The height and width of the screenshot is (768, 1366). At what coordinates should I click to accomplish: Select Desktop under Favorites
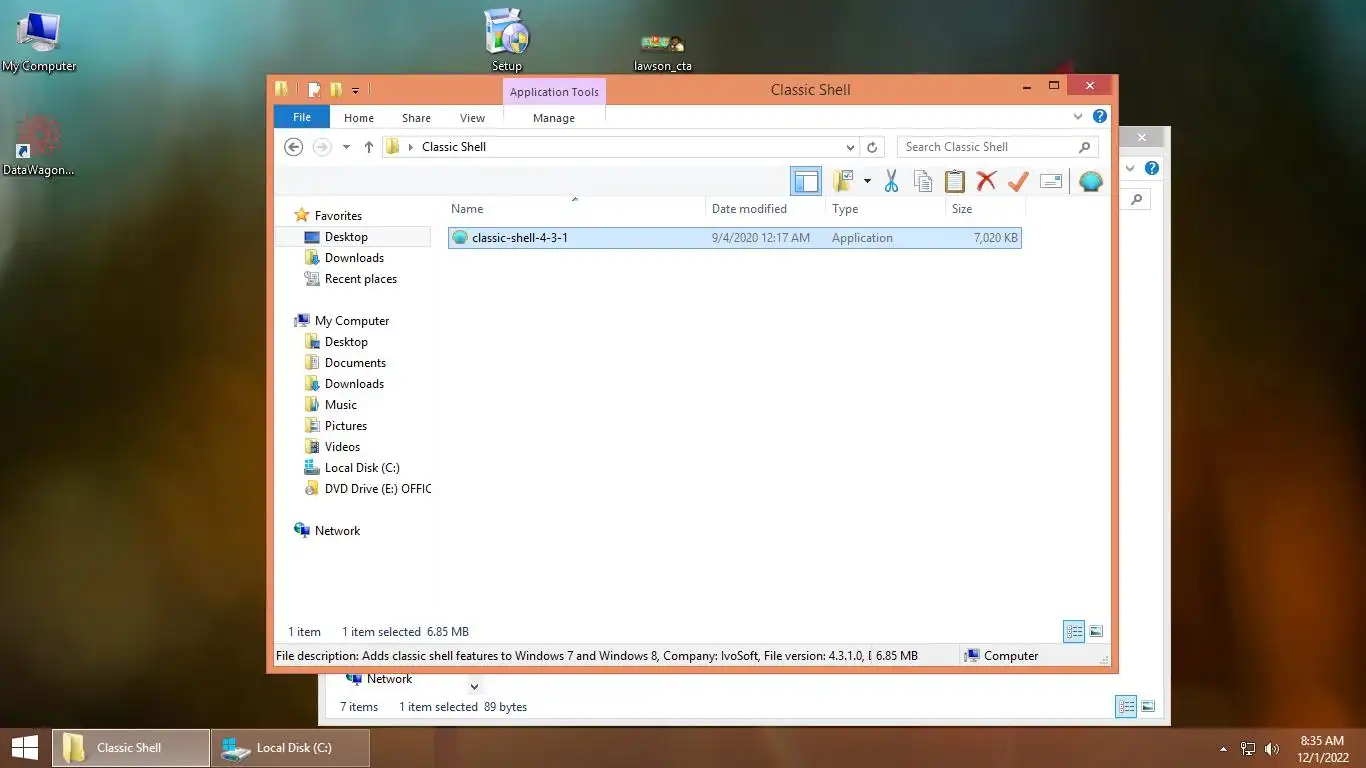[x=346, y=237]
